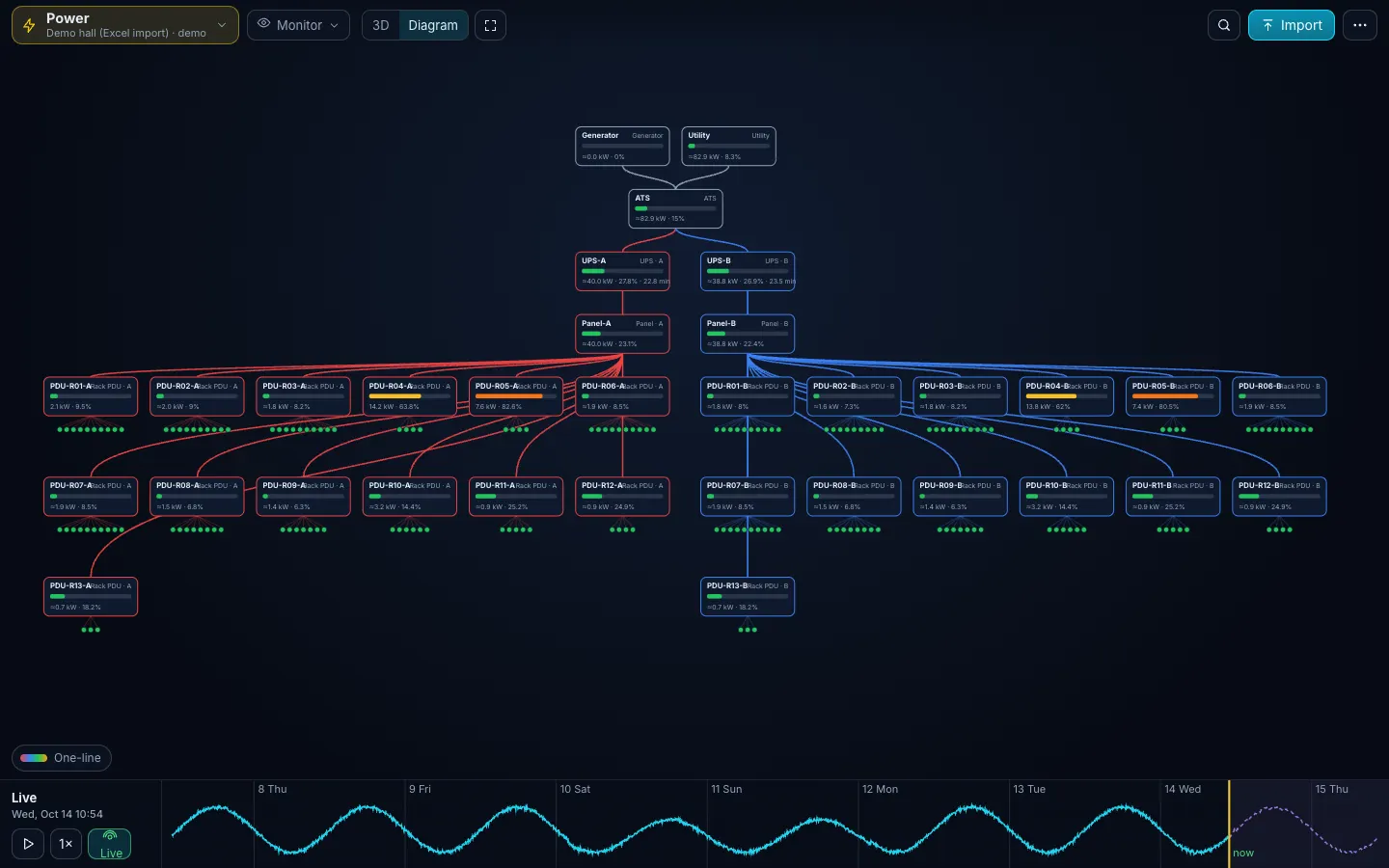The image size is (1389, 868).
Task: Toggle the Live mode button
Action: [110, 844]
